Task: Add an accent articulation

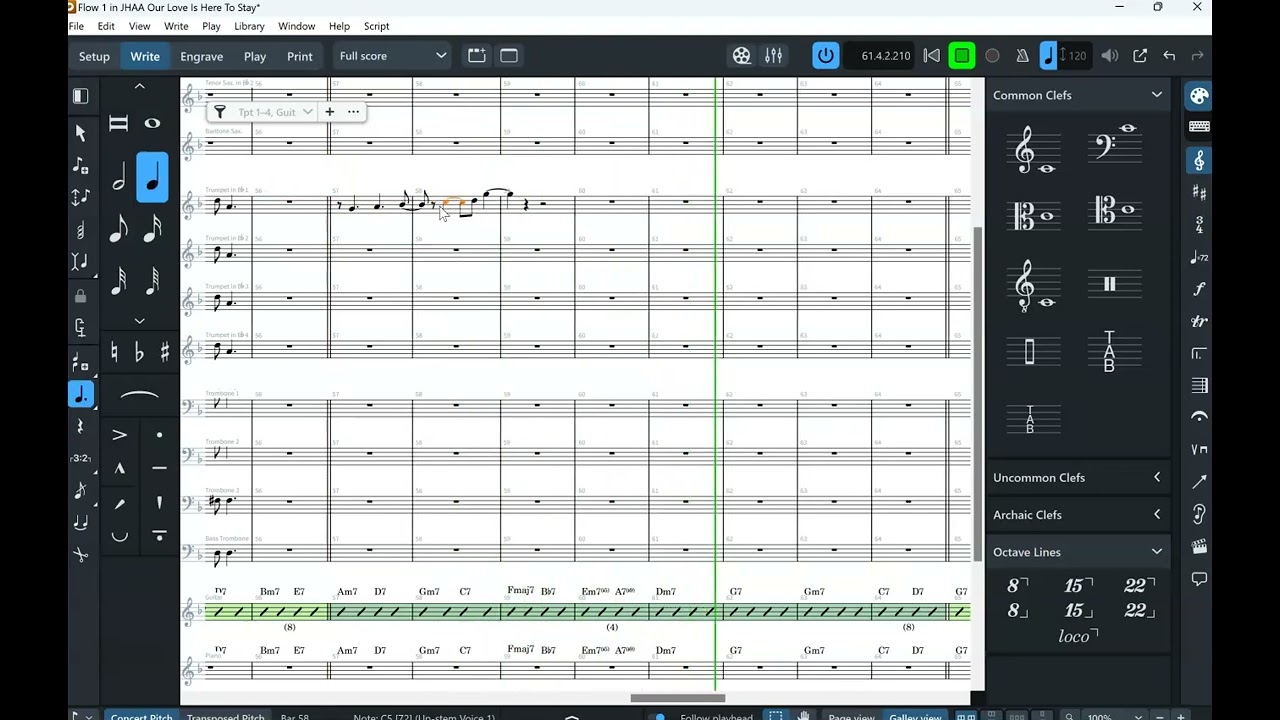Action: (119, 435)
